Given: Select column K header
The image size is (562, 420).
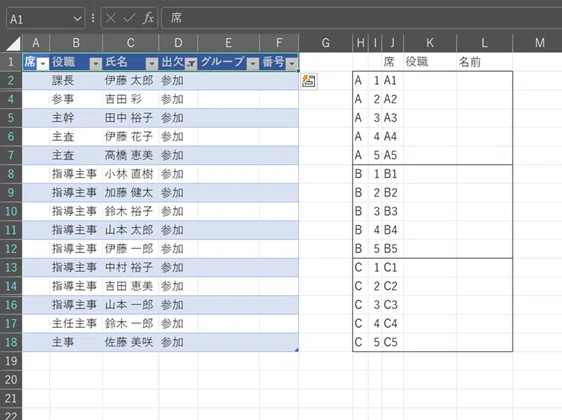Looking at the screenshot, I should (x=430, y=43).
